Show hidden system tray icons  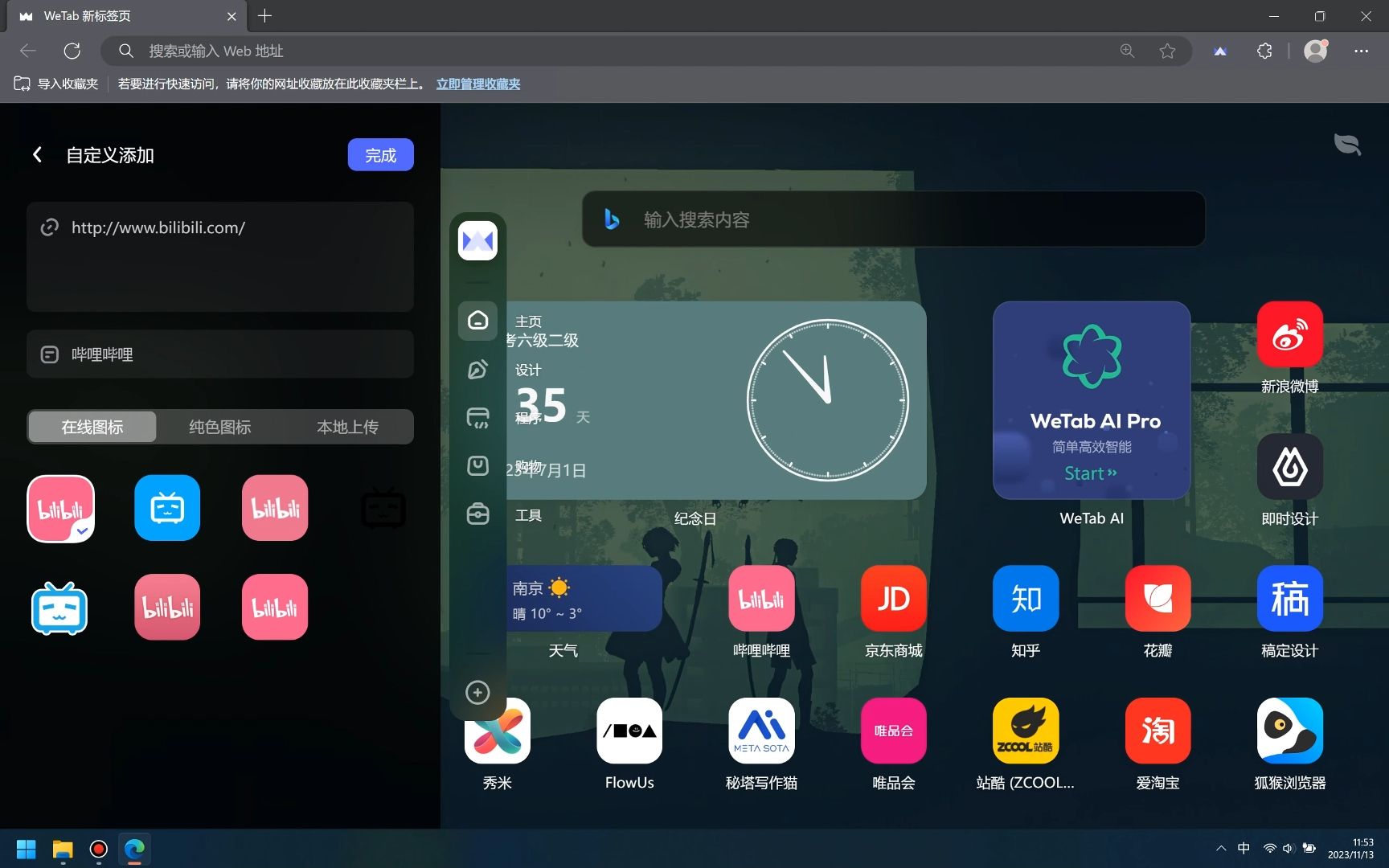pyautogui.click(x=1221, y=848)
